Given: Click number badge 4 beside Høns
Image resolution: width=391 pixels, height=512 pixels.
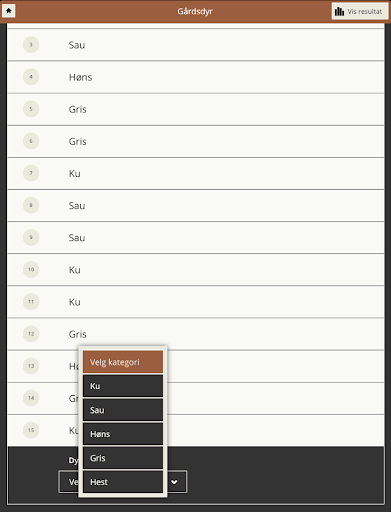Looking at the screenshot, I should (31, 77).
